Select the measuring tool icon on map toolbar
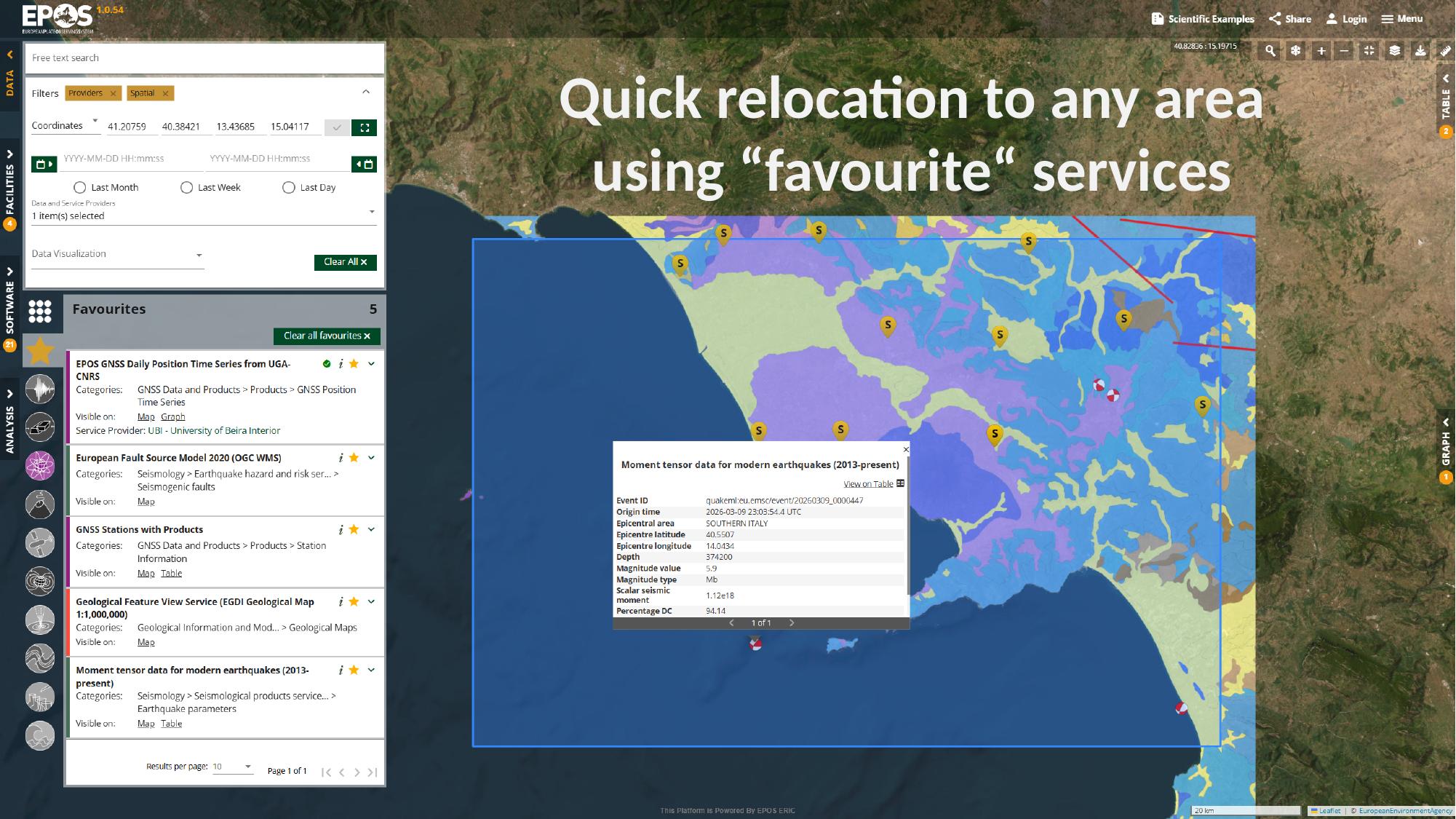Screen dimensions: 1456x819 (x=1444, y=52)
